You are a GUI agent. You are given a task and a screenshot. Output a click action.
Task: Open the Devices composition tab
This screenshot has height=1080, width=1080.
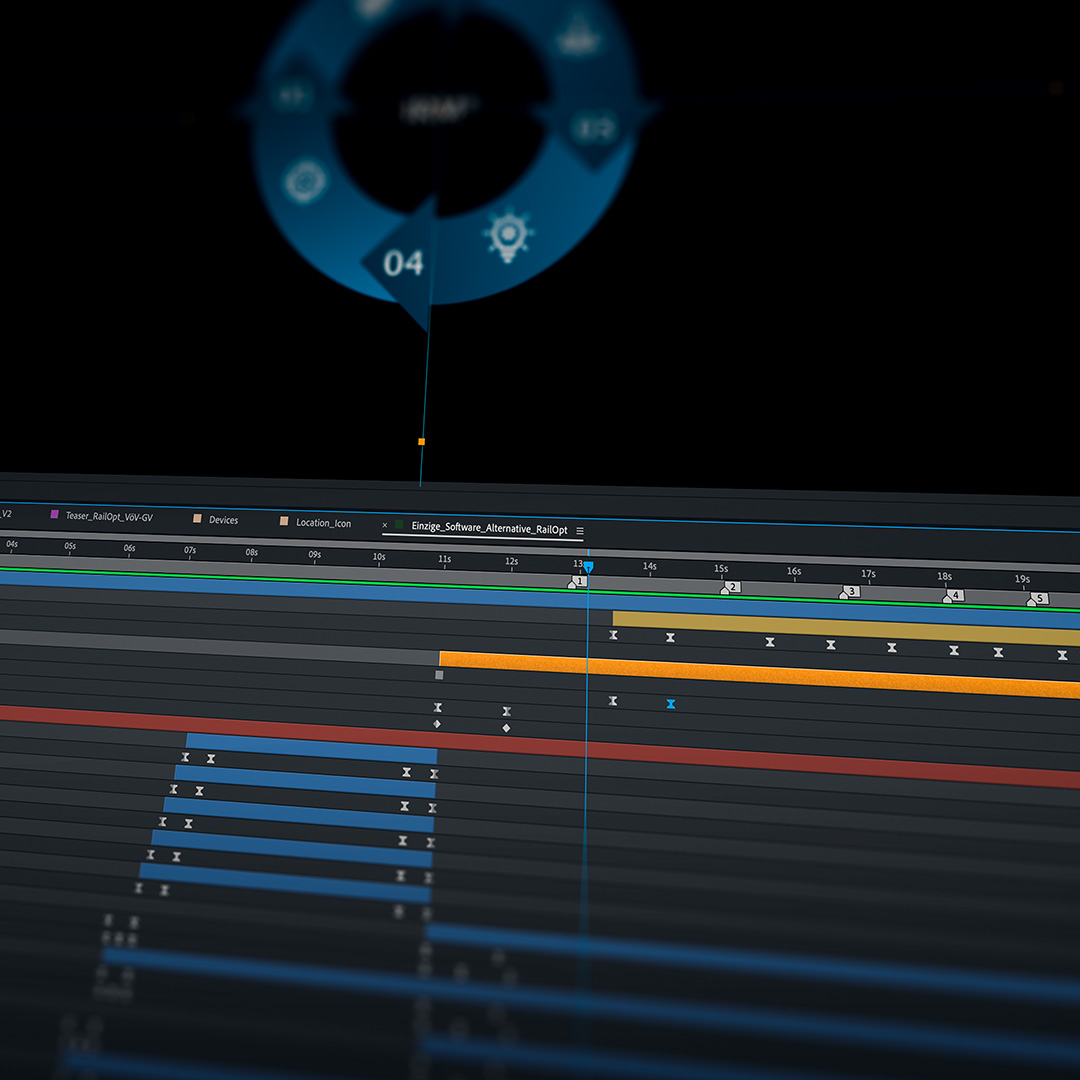(x=223, y=520)
